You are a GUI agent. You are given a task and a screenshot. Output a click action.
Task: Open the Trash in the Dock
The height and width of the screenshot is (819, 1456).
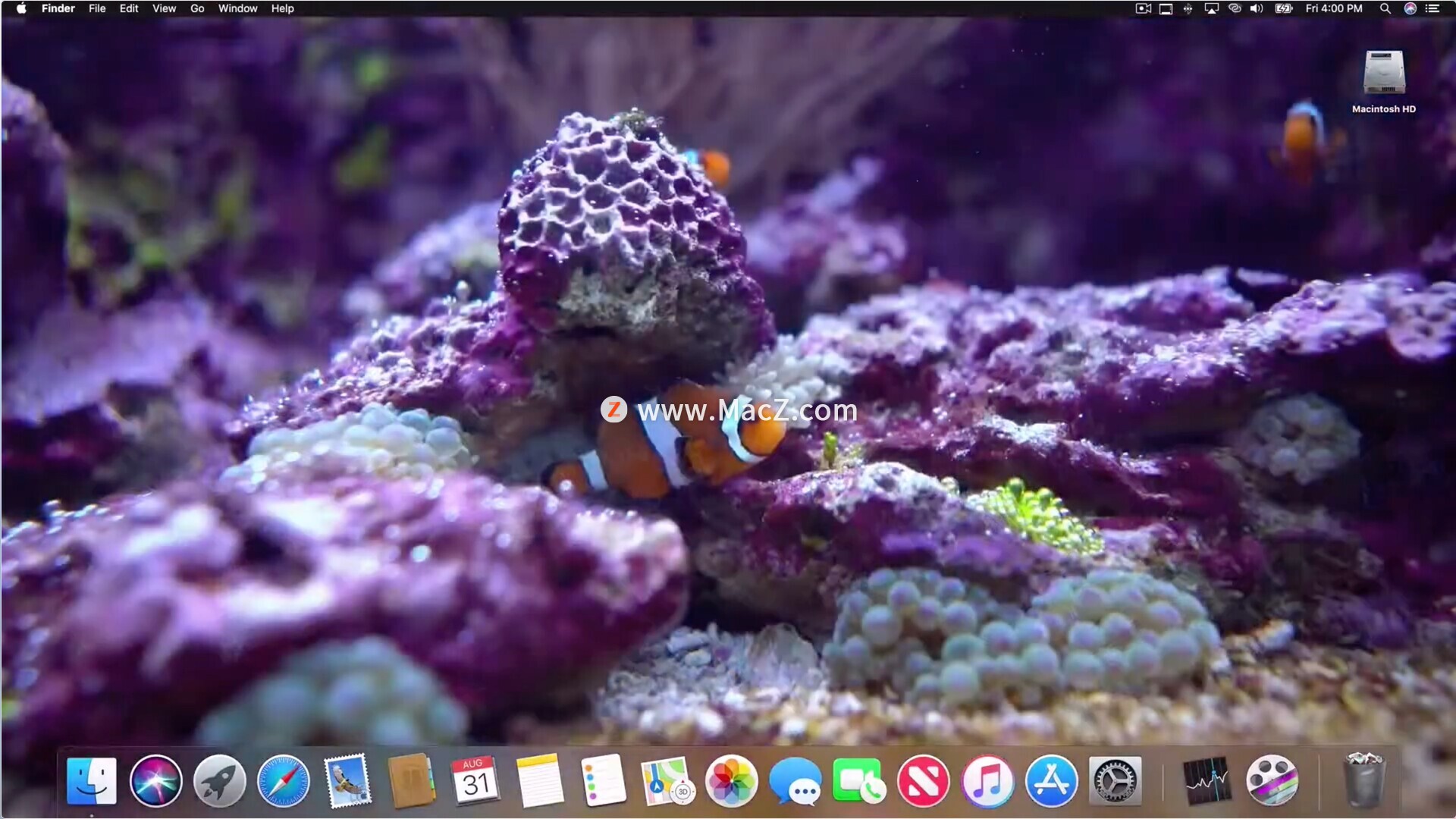pos(1364,781)
